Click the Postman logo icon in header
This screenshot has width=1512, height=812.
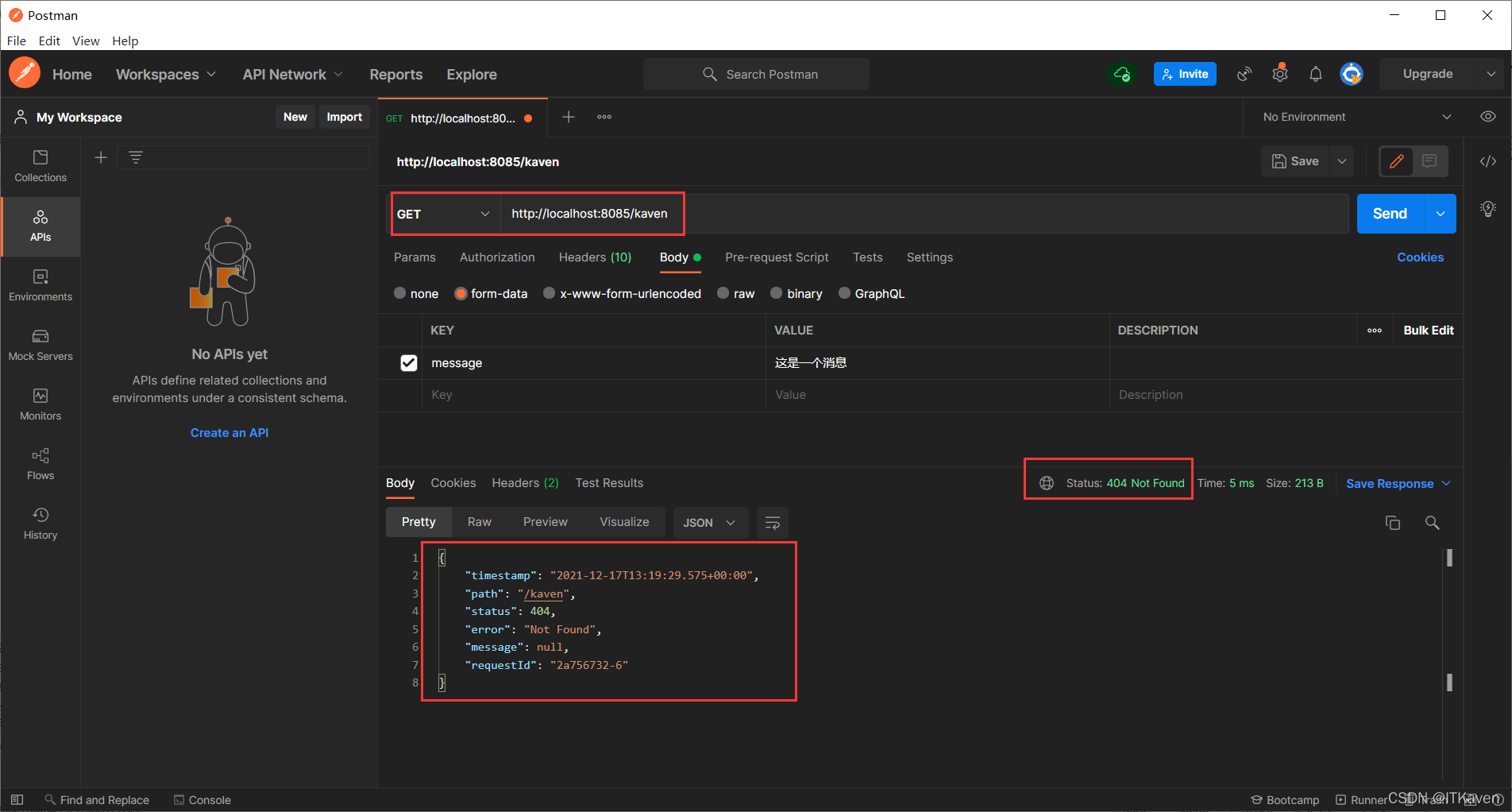coord(25,73)
